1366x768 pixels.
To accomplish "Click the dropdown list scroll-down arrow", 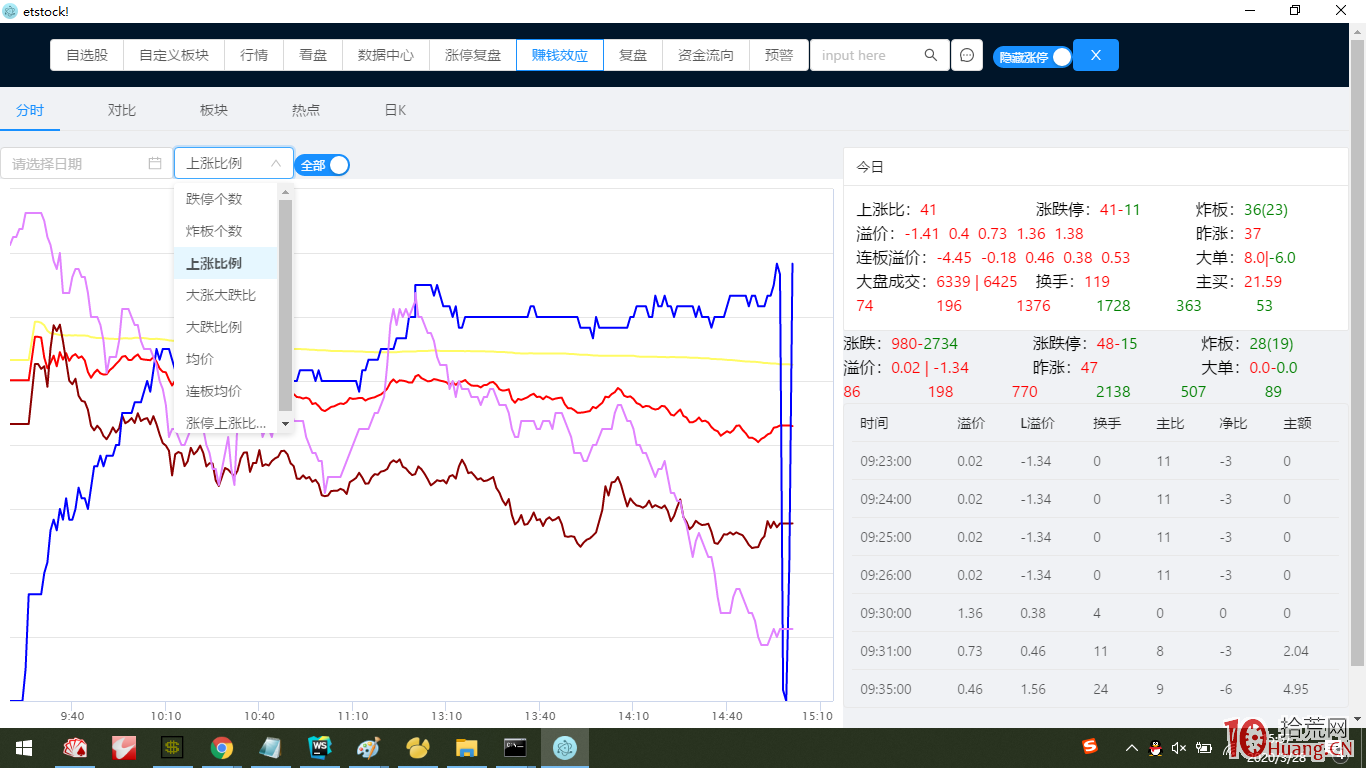I will click(285, 424).
